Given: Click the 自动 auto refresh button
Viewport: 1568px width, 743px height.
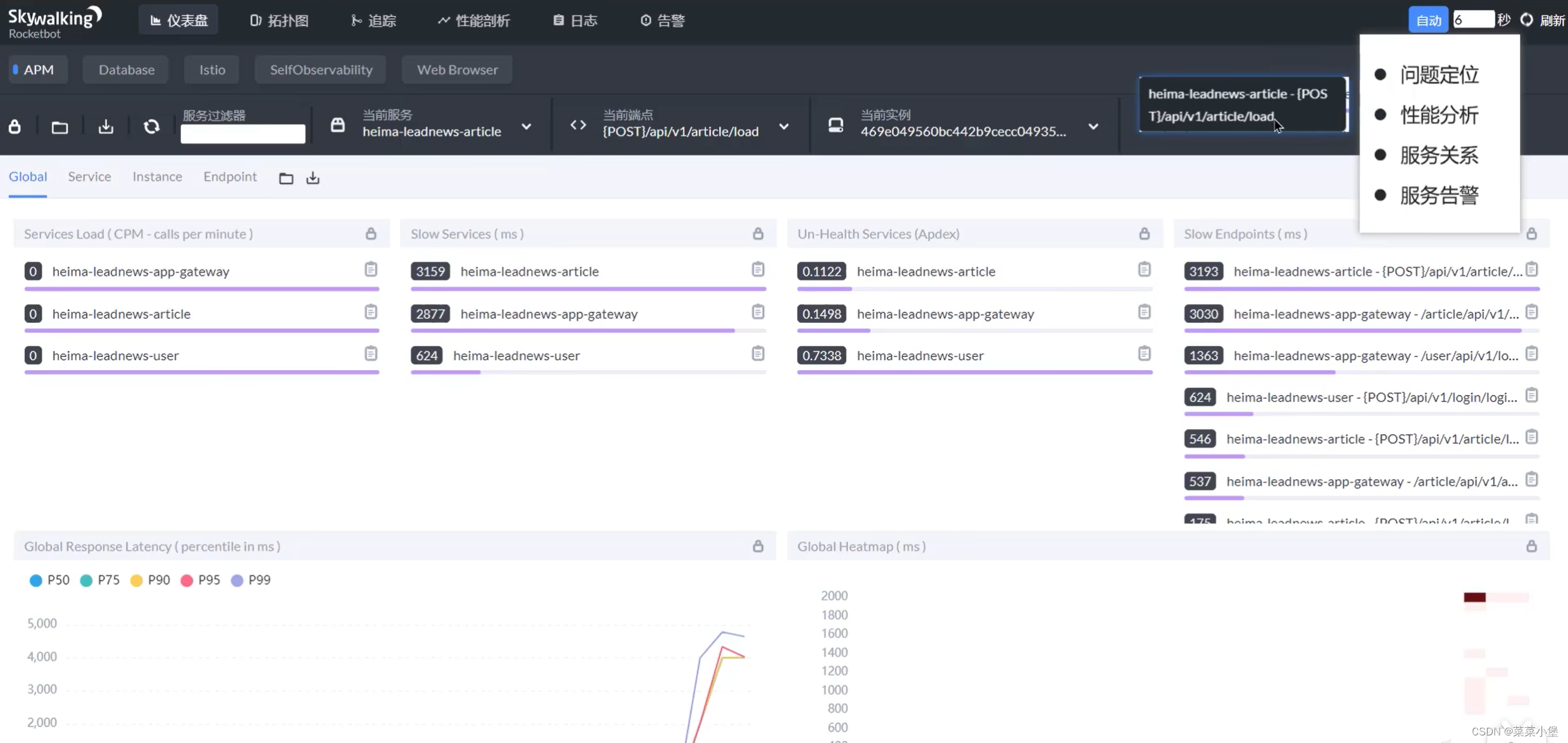Looking at the screenshot, I should 1428,20.
